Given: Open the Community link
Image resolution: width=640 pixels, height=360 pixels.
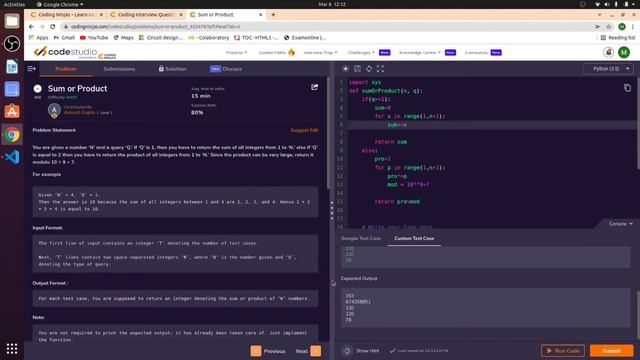Looking at the screenshot, I should click(x=476, y=53).
